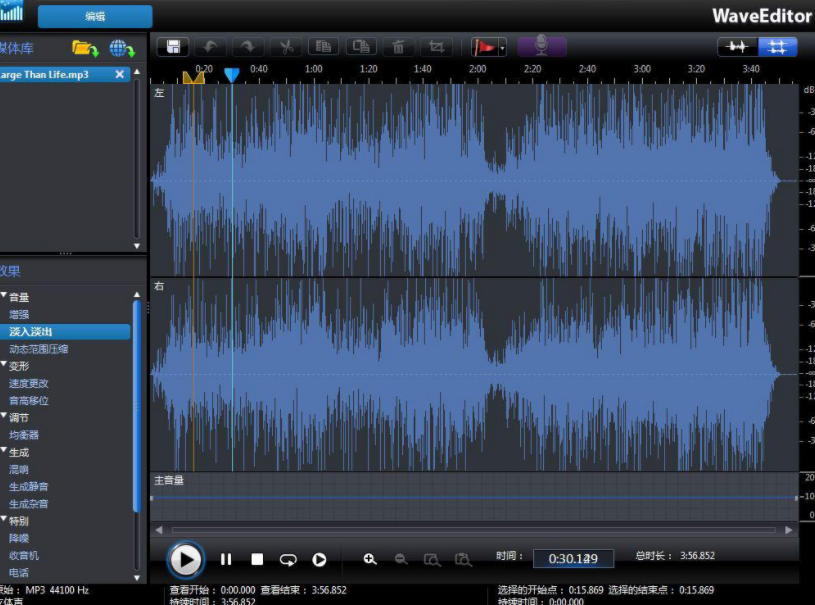Collapse the 调节 effects category
815x605 pixels.
tap(4, 415)
